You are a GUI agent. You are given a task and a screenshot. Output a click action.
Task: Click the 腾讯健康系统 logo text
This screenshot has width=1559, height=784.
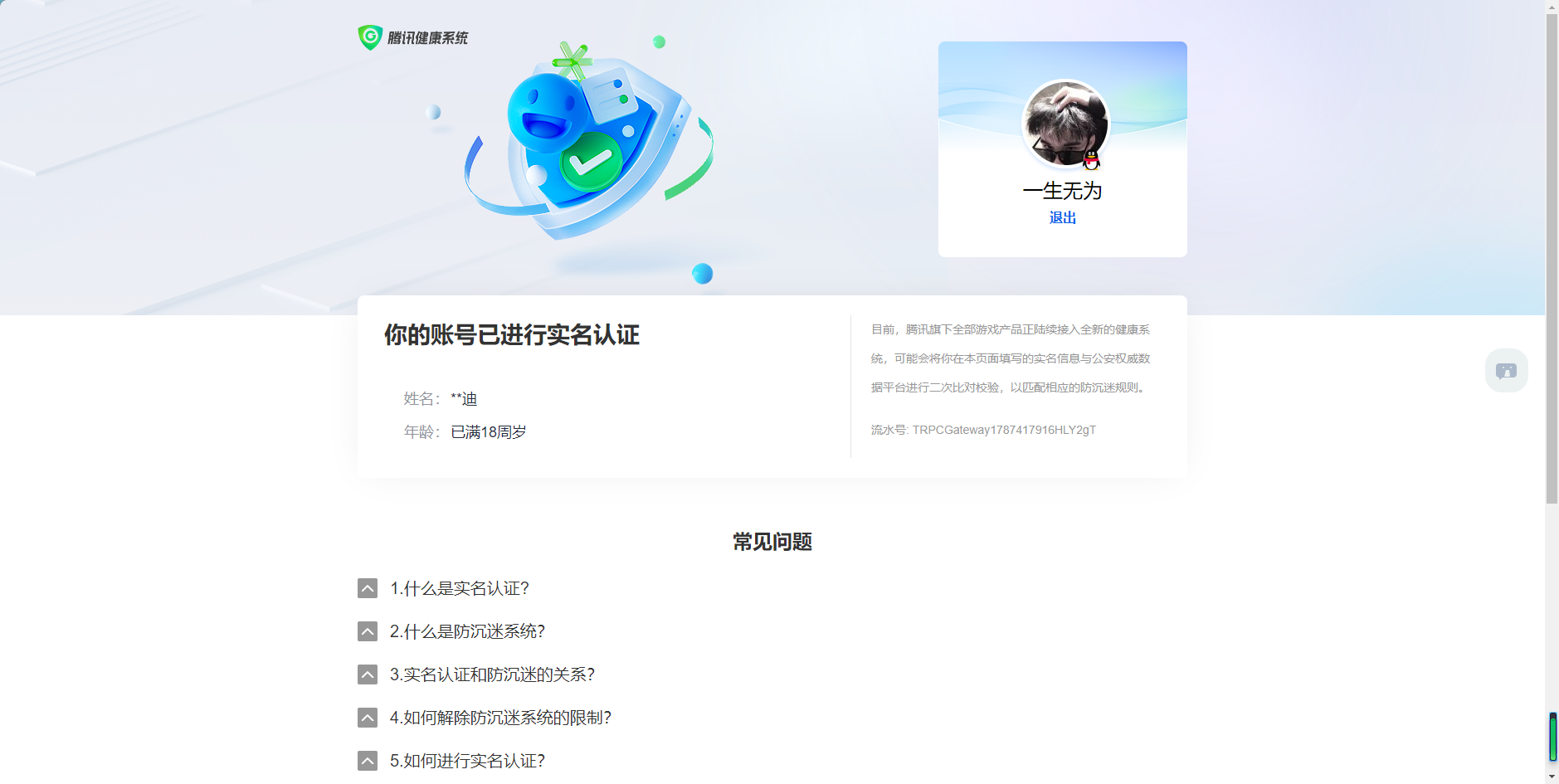pos(427,38)
